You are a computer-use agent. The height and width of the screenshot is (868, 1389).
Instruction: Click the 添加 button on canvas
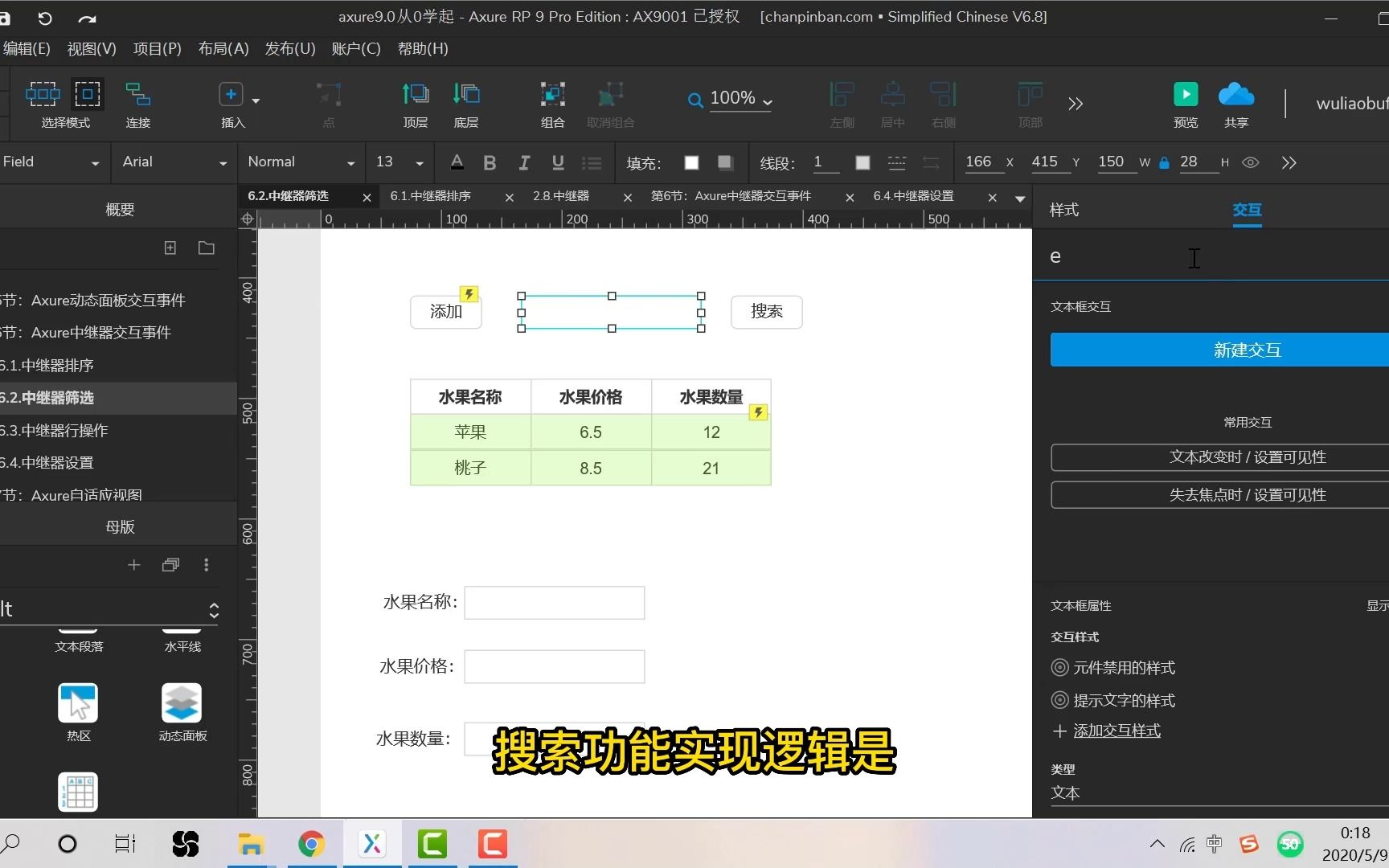pyautogui.click(x=445, y=312)
